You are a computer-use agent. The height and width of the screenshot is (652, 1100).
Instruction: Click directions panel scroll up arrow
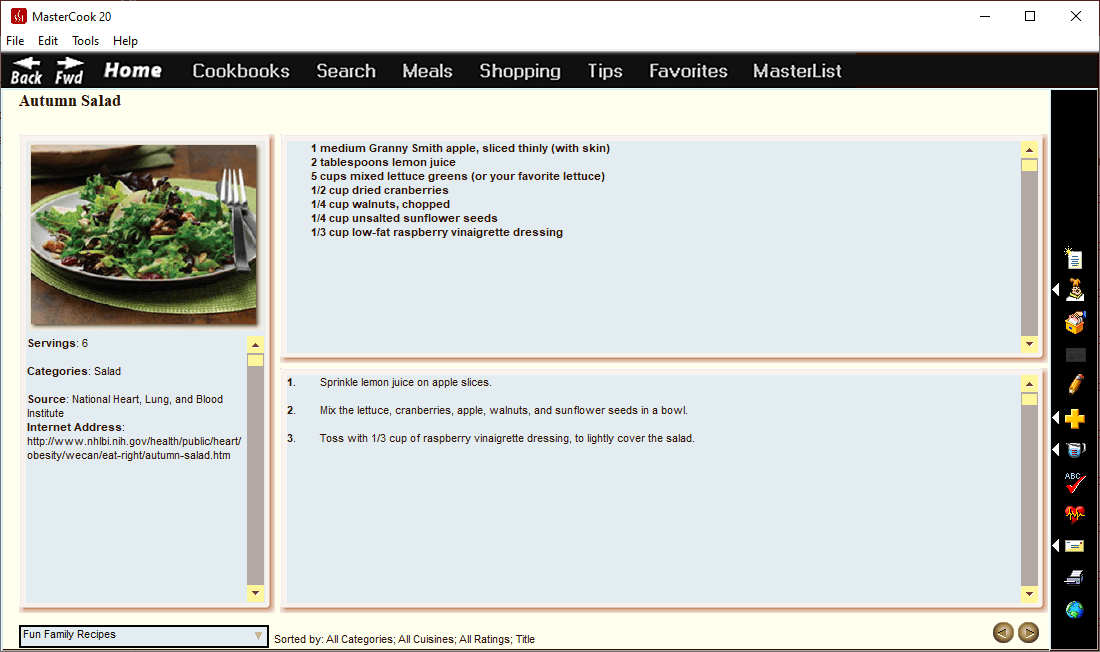pyautogui.click(x=1029, y=383)
